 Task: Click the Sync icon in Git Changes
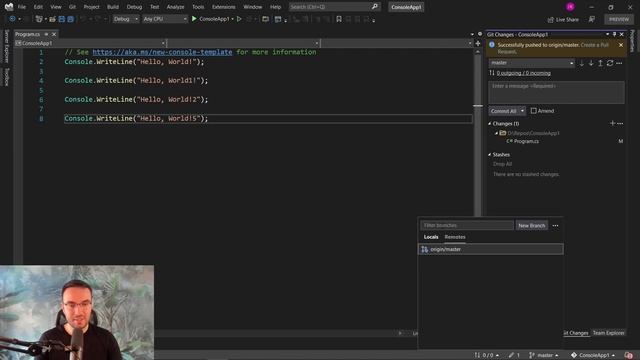[610, 63]
